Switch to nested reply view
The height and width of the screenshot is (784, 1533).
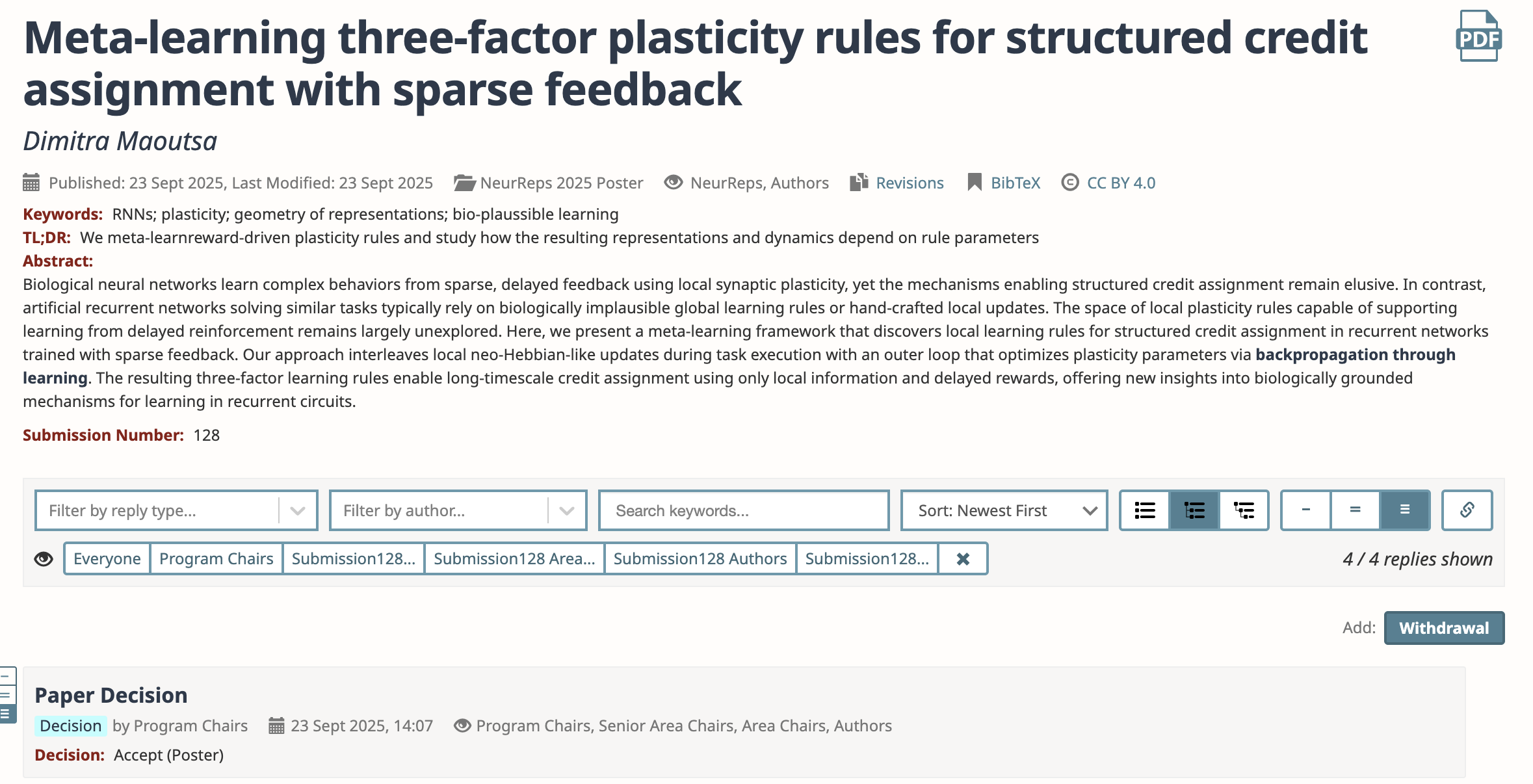pyautogui.click(x=1244, y=510)
